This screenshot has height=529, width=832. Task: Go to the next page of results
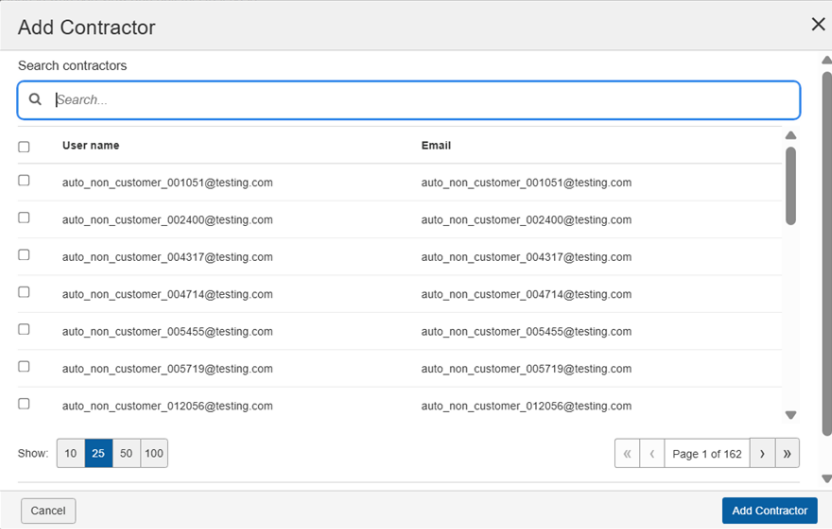[762, 454]
